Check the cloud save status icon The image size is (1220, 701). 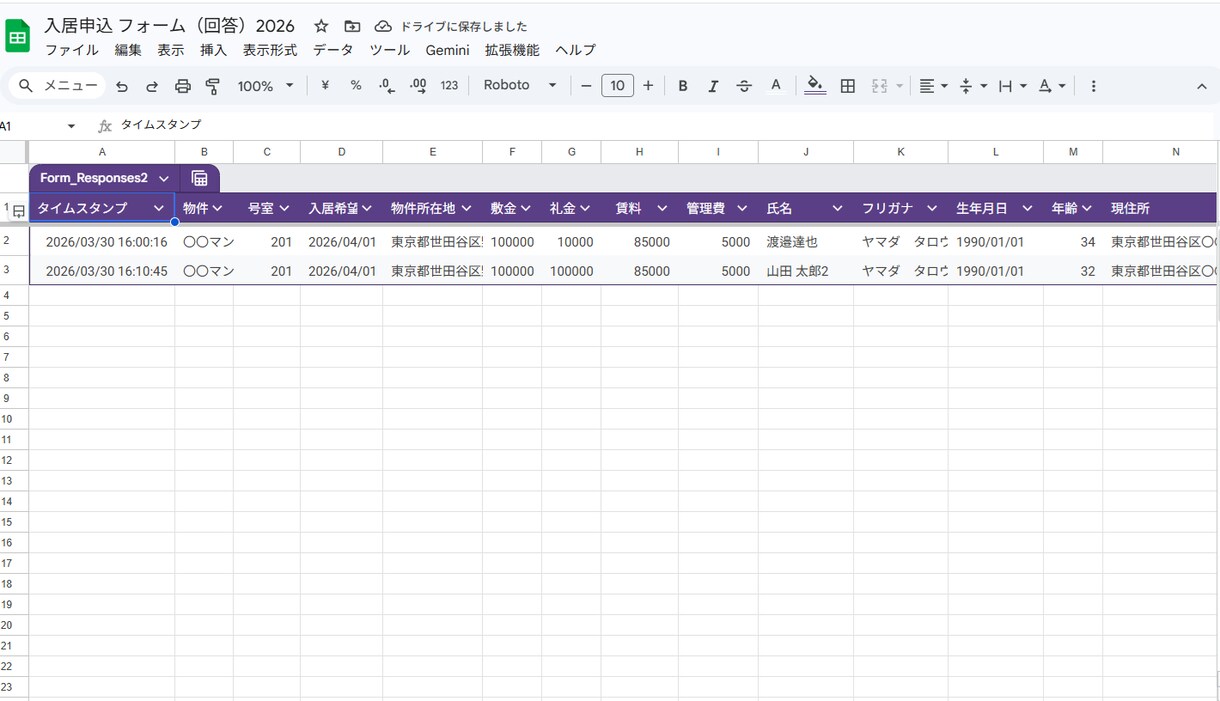point(383,26)
